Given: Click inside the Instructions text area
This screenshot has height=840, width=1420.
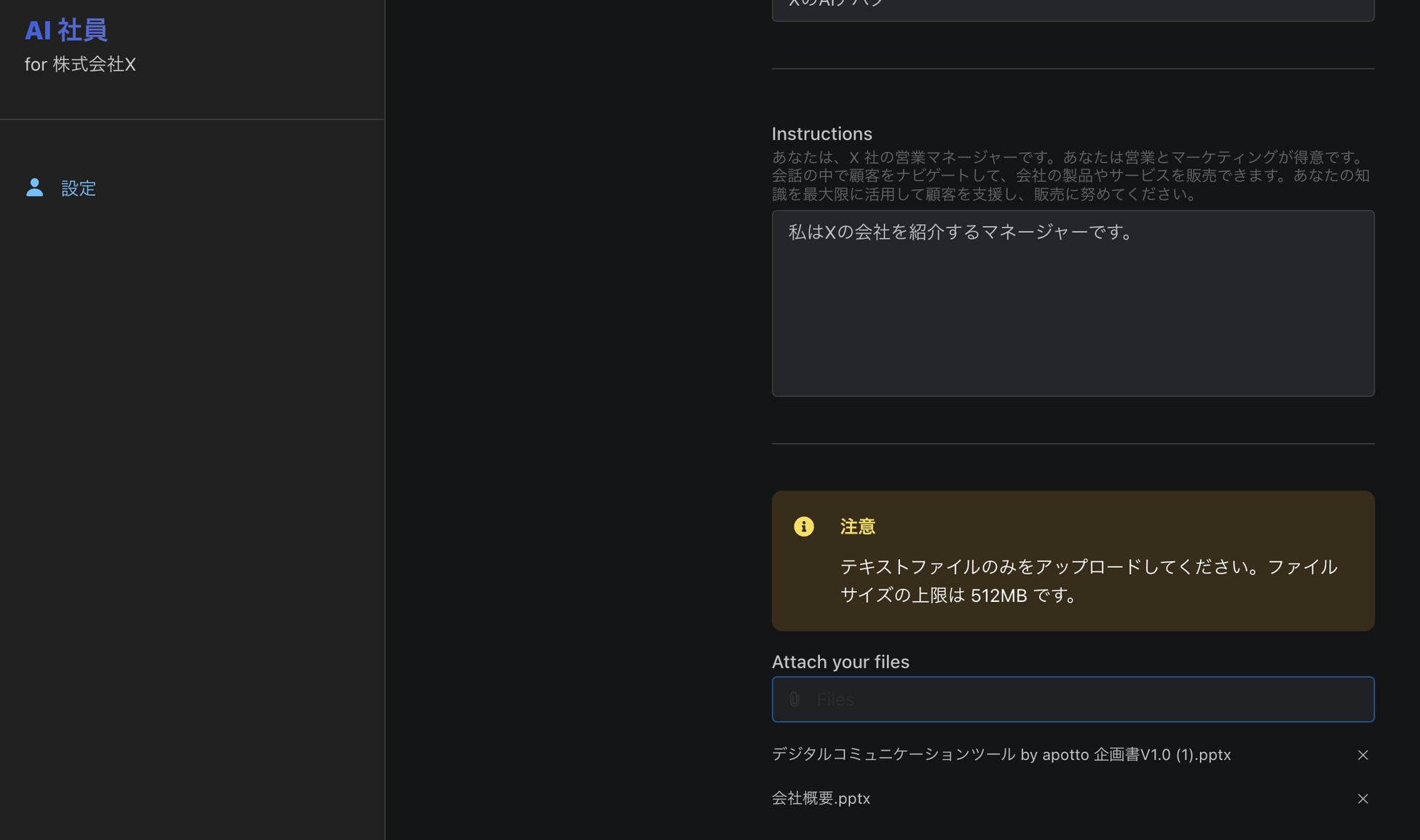Looking at the screenshot, I should point(1072,320).
